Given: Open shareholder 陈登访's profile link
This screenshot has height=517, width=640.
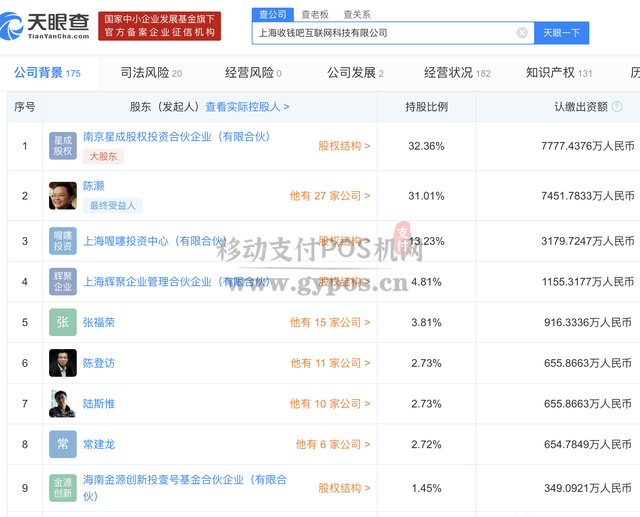Looking at the screenshot, I should 99,363.
